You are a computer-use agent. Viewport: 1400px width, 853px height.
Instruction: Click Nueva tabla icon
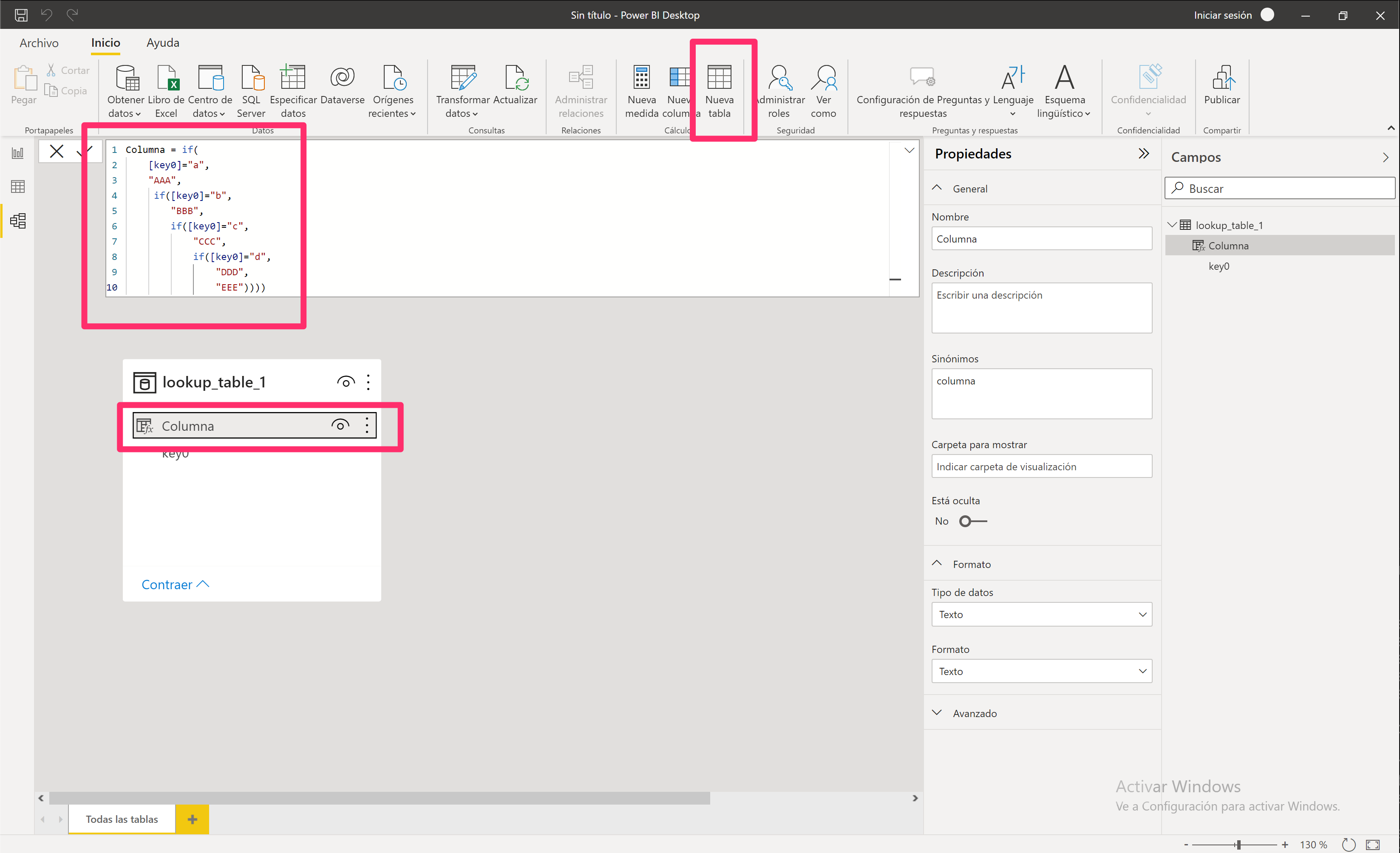coord(719,78)
